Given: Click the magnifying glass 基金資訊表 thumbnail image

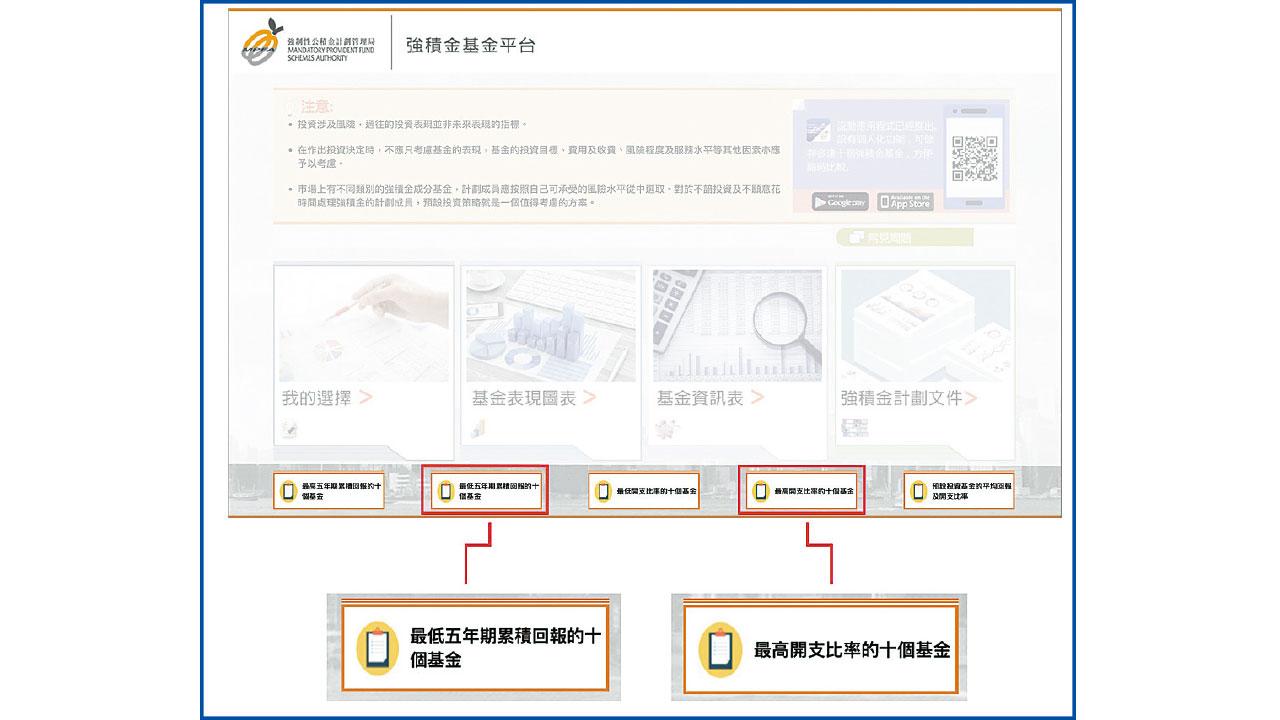Looking at the screenshot, I should 737,325.
